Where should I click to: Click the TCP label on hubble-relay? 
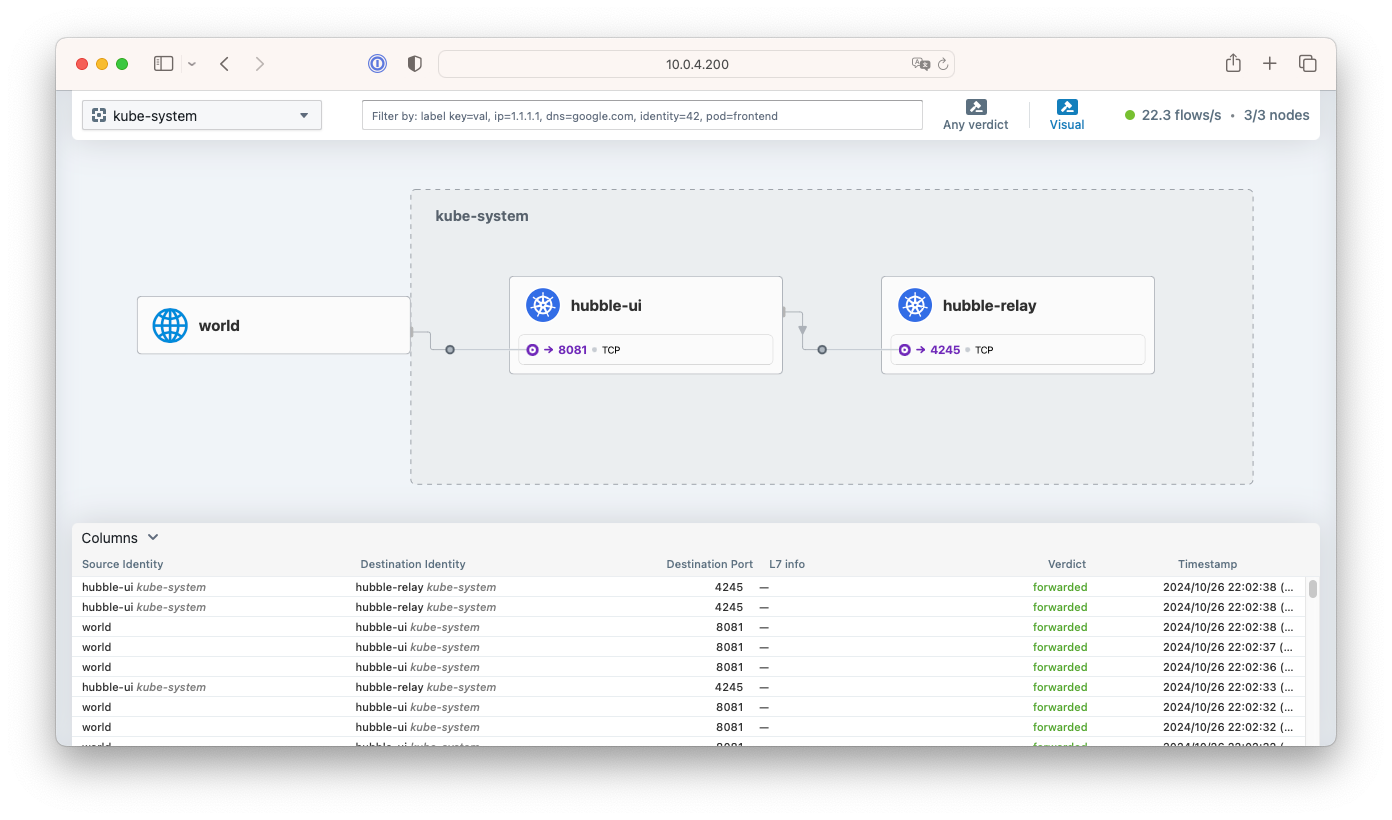984,350
